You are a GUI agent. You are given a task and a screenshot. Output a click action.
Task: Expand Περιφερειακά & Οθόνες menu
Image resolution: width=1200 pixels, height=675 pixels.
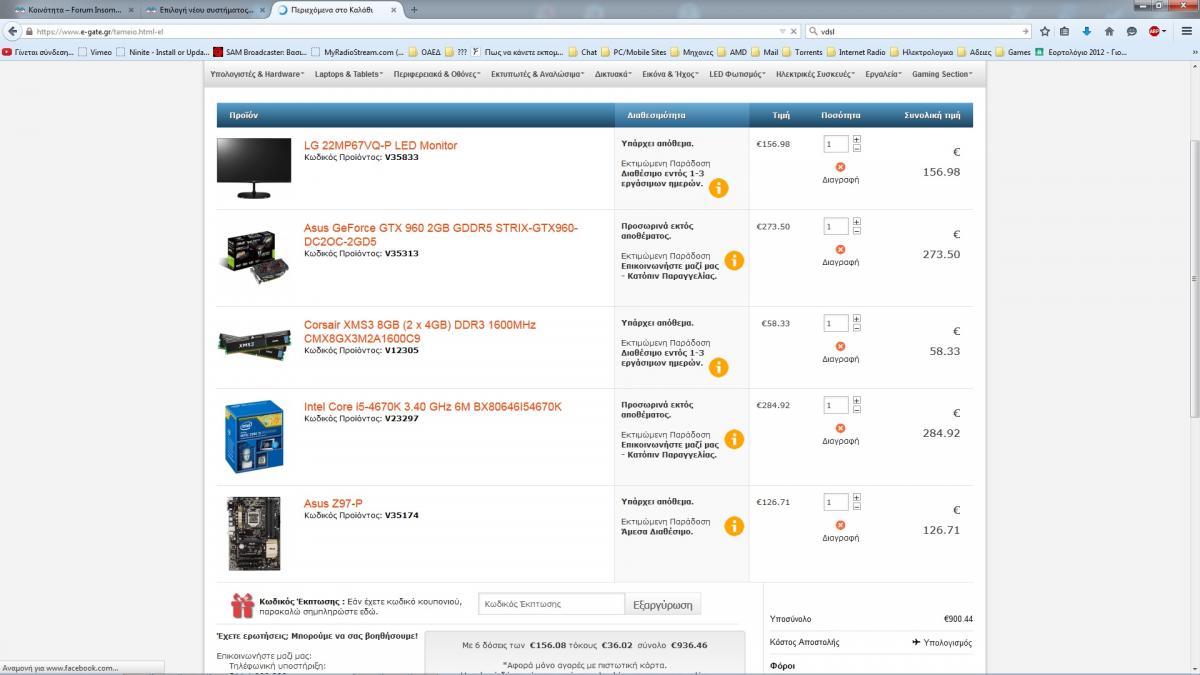click(x=437, y=74)
